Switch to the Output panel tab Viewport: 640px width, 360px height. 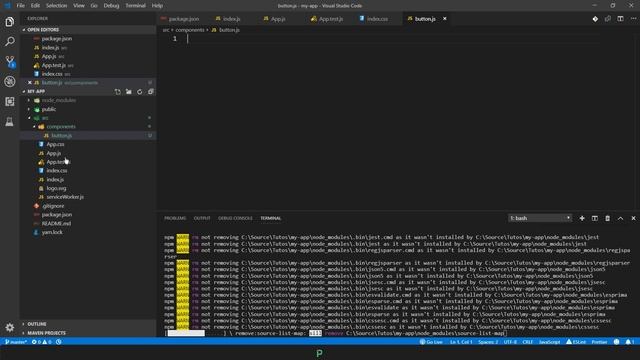202,218
